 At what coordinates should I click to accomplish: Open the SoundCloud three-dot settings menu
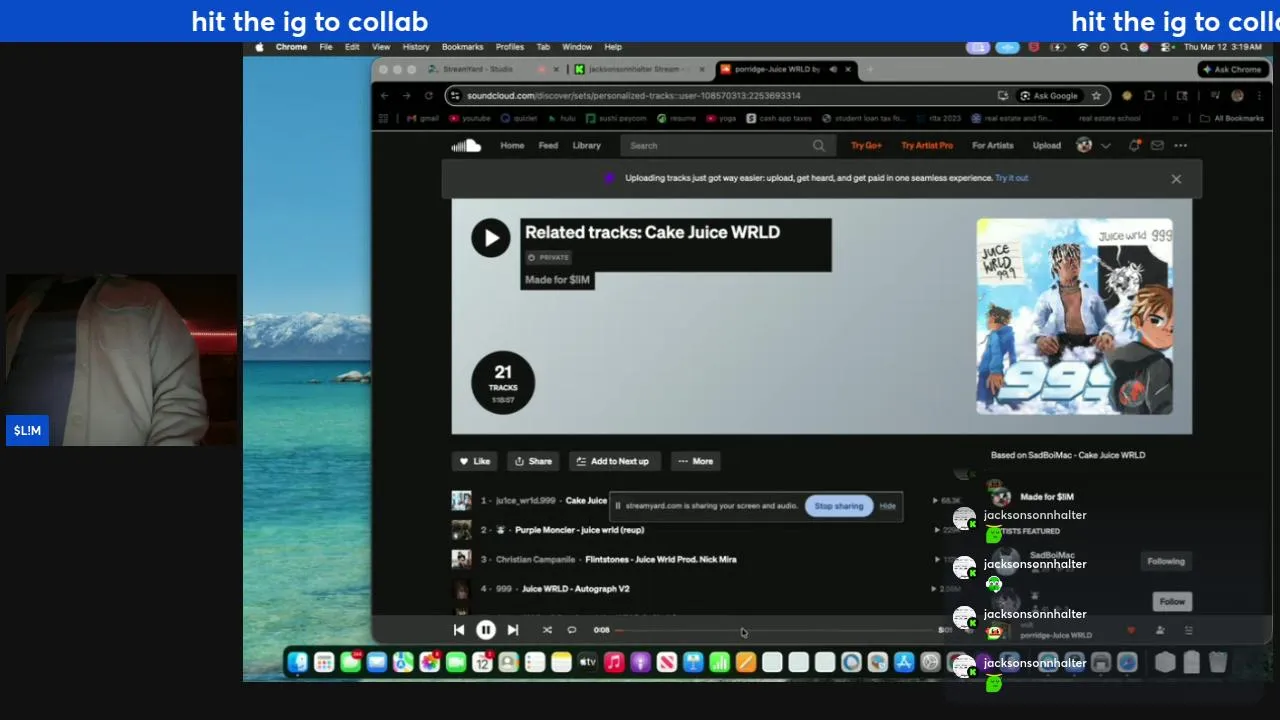coord(1181,146)
